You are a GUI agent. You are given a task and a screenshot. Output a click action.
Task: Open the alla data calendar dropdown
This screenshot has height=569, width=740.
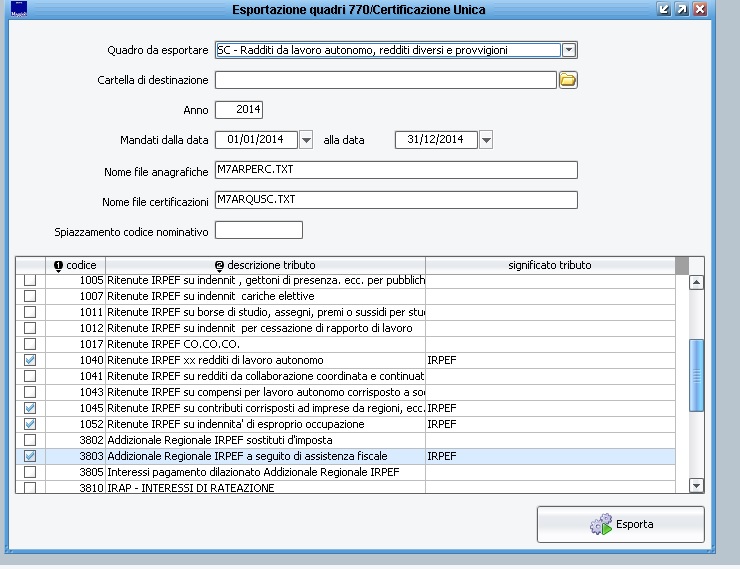tap(486, 140)
